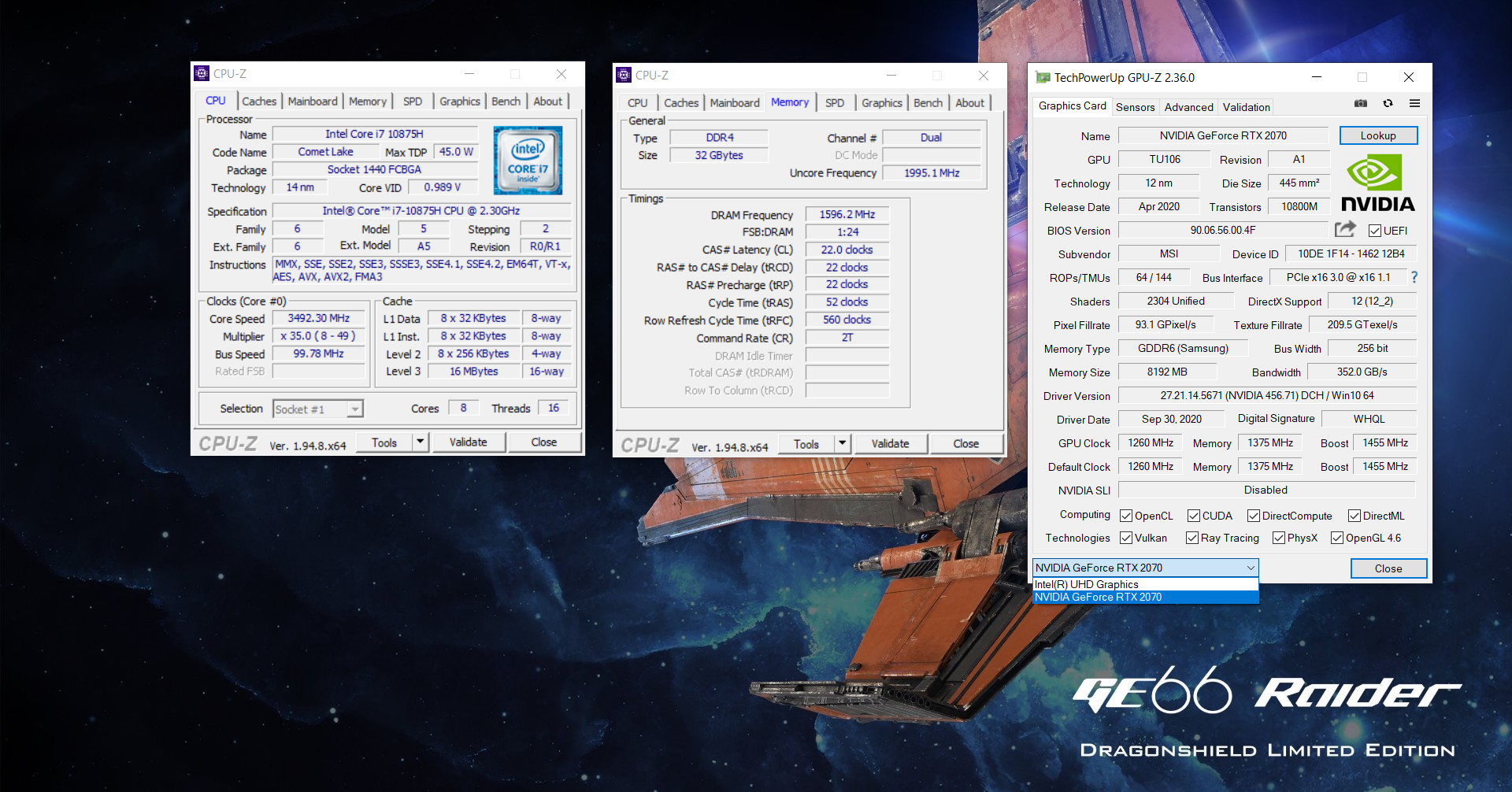Click the Specification field i7-10875H CPU @ 2.30GHz
The width and height of the screenshot is (1512, 792).
tap(421, 211)
